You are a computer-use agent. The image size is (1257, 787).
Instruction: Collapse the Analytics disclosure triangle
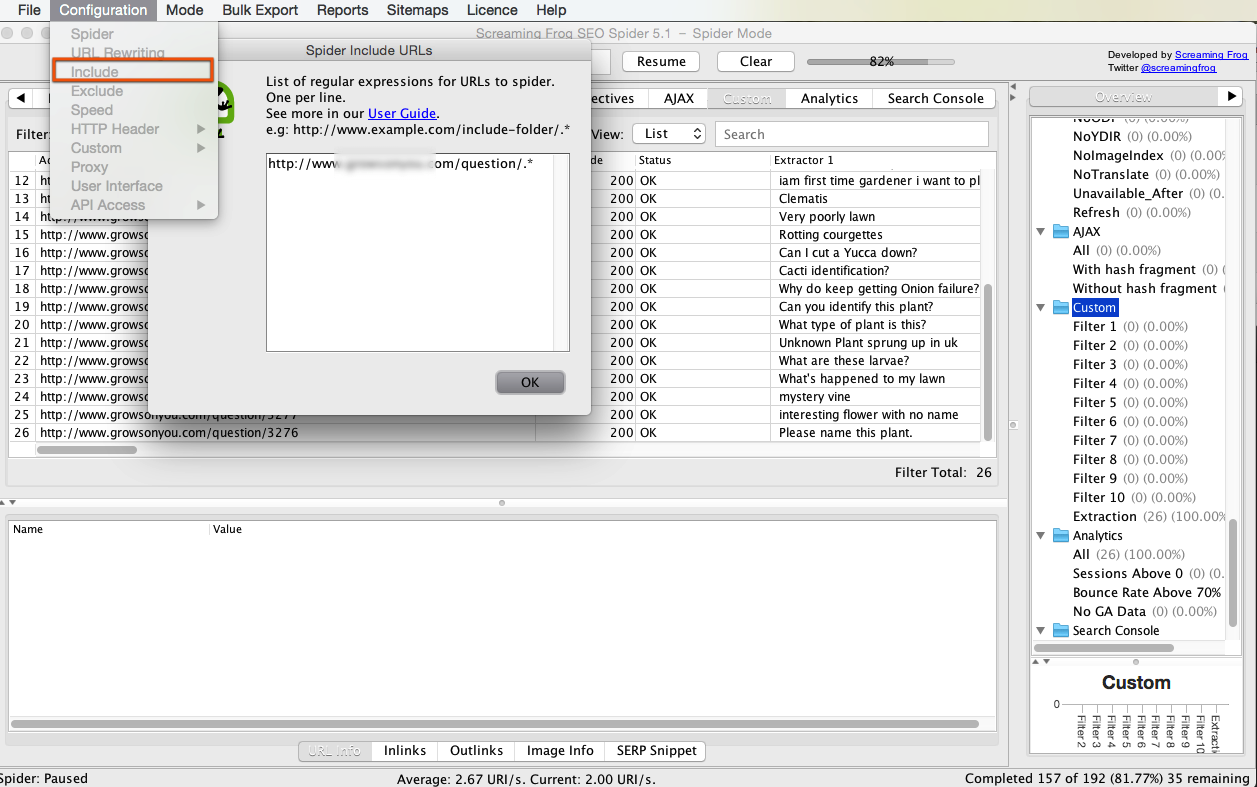tap(1040, 535)
